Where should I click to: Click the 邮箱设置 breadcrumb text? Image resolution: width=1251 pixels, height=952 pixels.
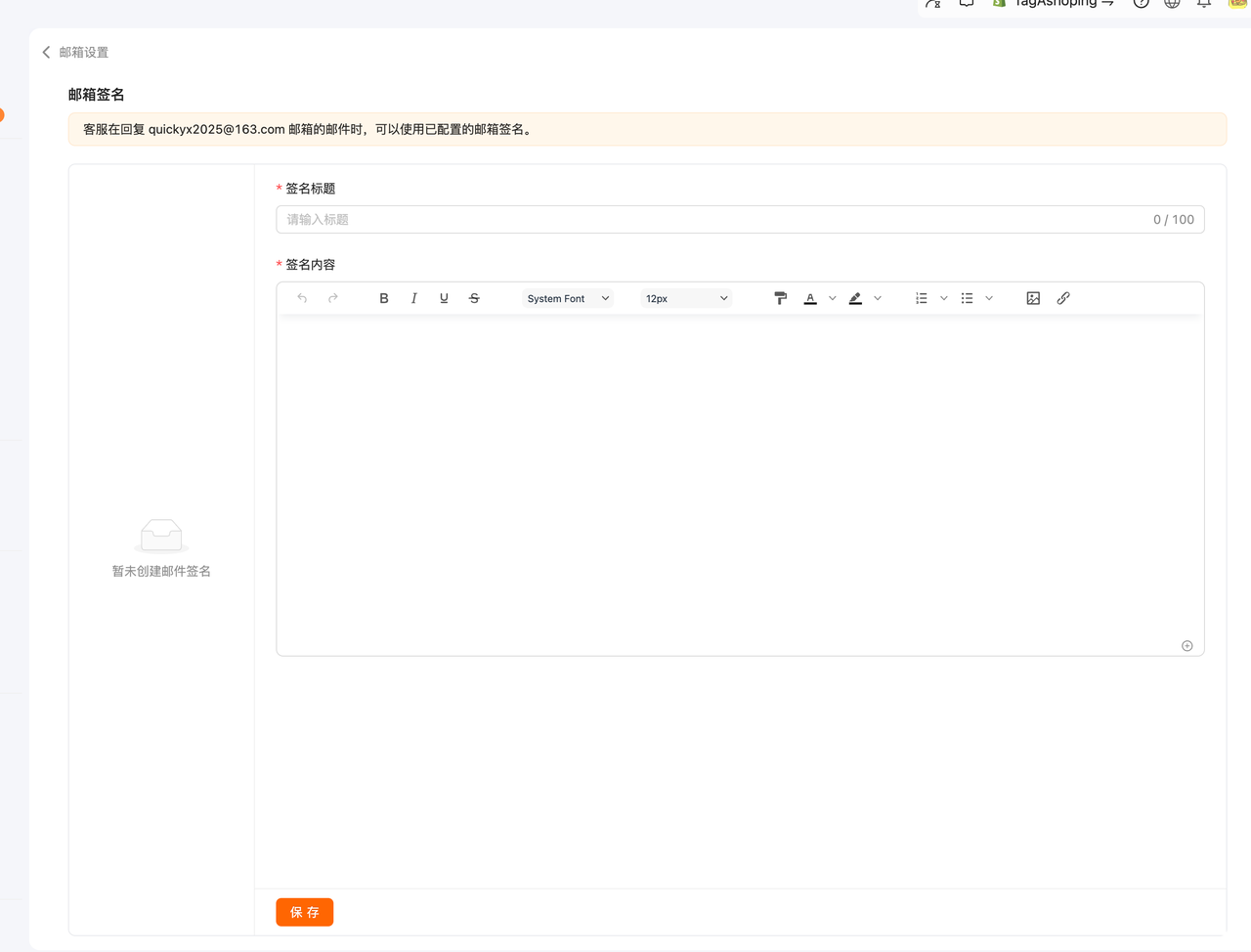(x=84, y=52)
